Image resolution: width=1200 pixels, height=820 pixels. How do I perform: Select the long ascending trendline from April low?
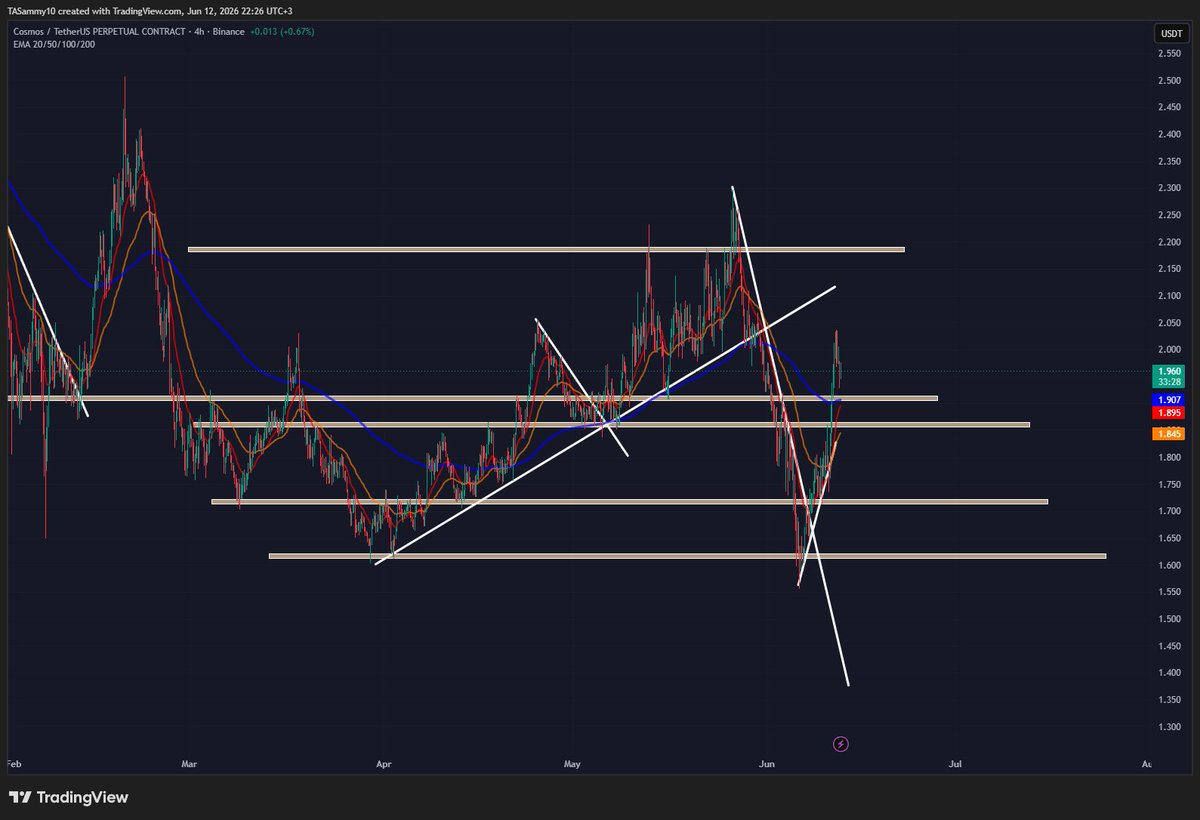coord(605,426)
